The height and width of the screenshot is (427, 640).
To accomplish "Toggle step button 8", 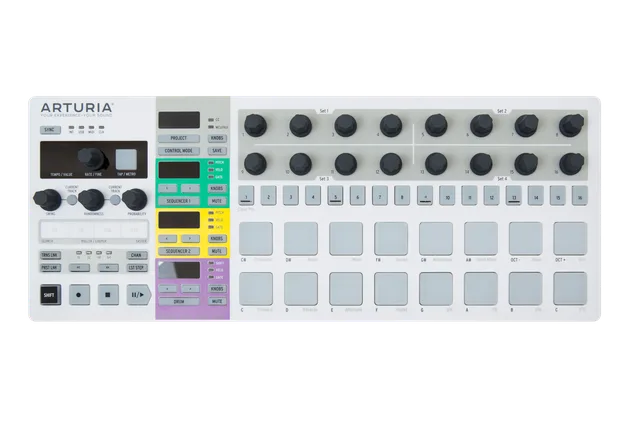I will pos(402,196).
